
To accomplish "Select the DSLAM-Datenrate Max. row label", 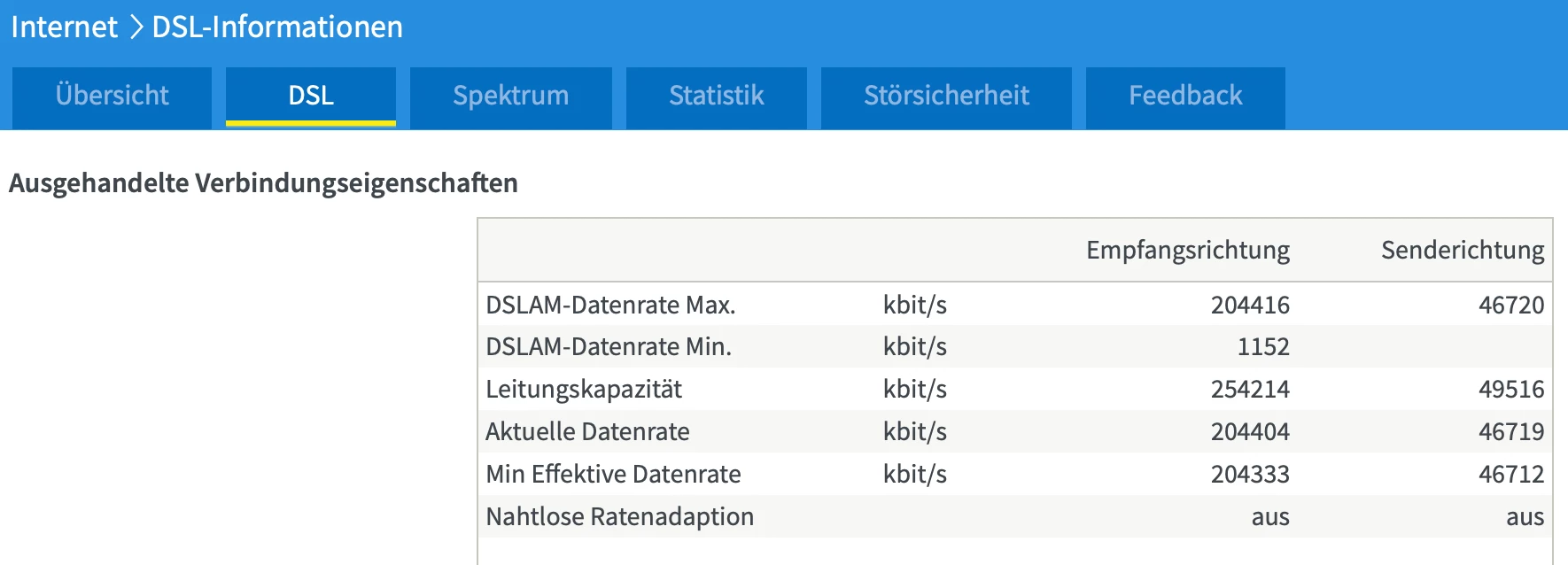I will pos(610,306).
